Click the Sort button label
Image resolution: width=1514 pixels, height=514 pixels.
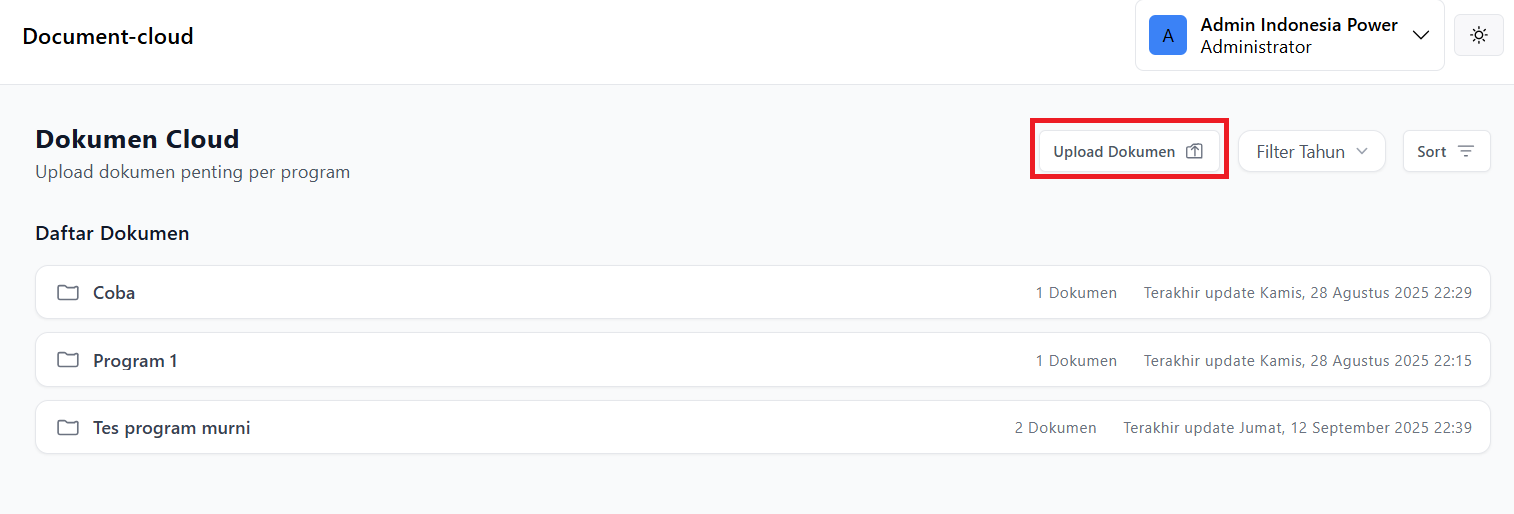pos(1432,152)
